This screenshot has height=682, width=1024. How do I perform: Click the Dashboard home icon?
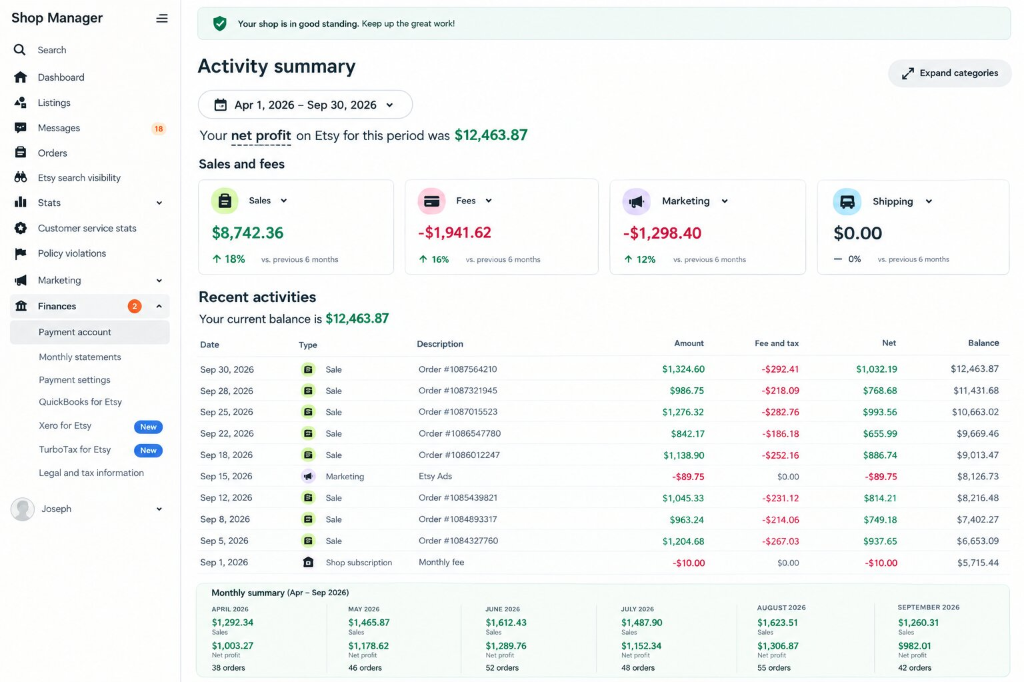20,77
